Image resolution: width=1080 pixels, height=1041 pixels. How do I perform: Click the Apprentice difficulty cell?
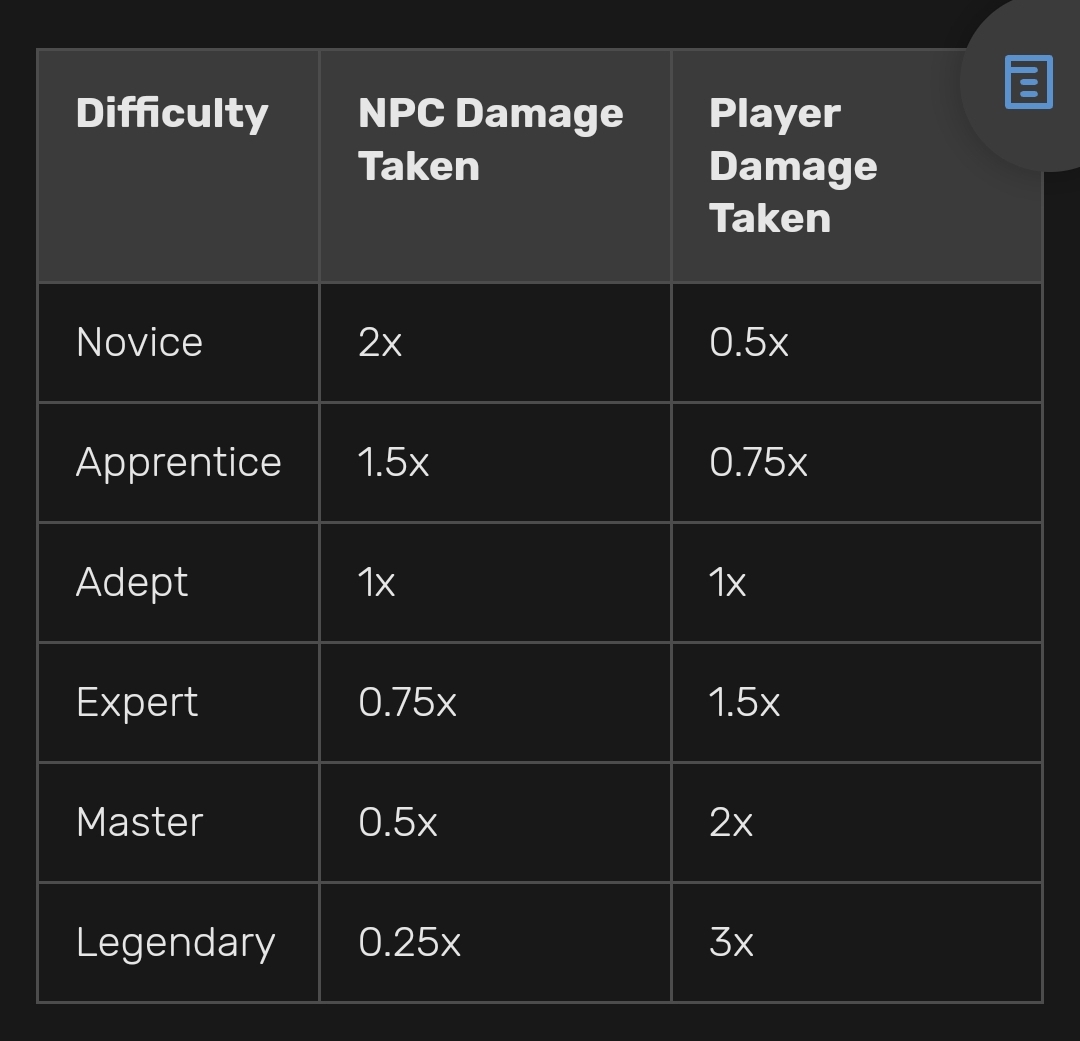click(x=178, y=462)
